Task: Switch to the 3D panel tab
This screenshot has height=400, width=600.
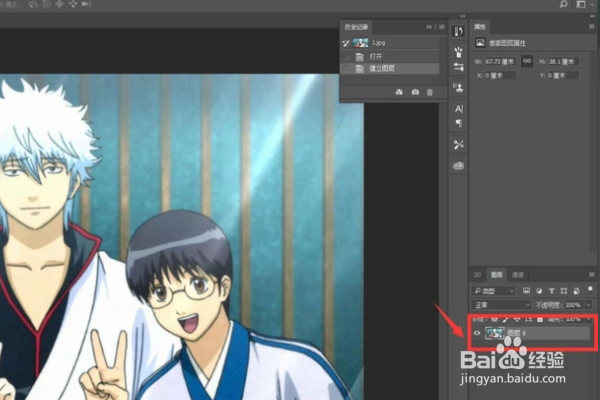Action: pyautogui.click(x=478, y=275)
